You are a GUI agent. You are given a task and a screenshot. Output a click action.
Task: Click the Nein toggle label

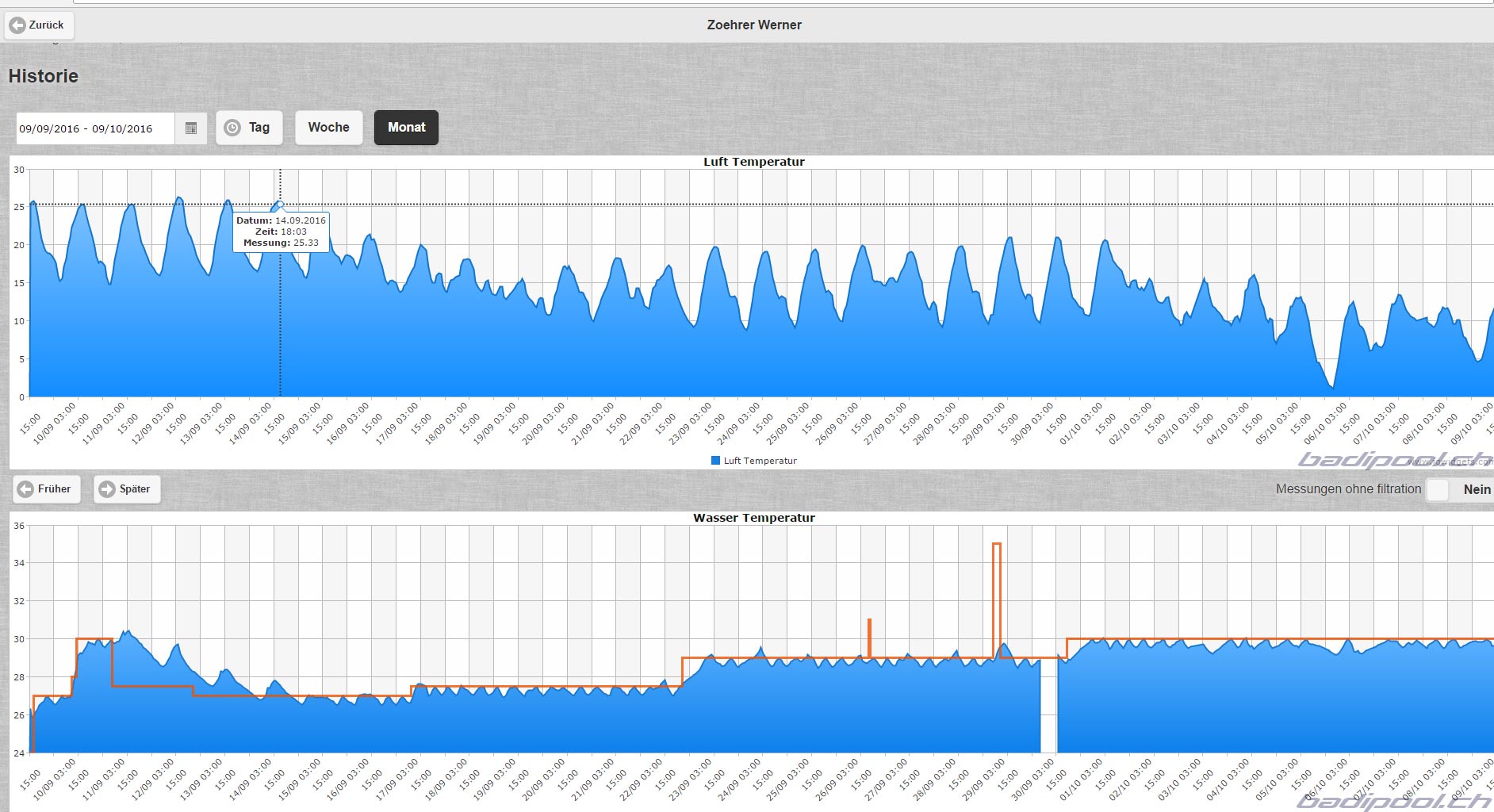1477,489
